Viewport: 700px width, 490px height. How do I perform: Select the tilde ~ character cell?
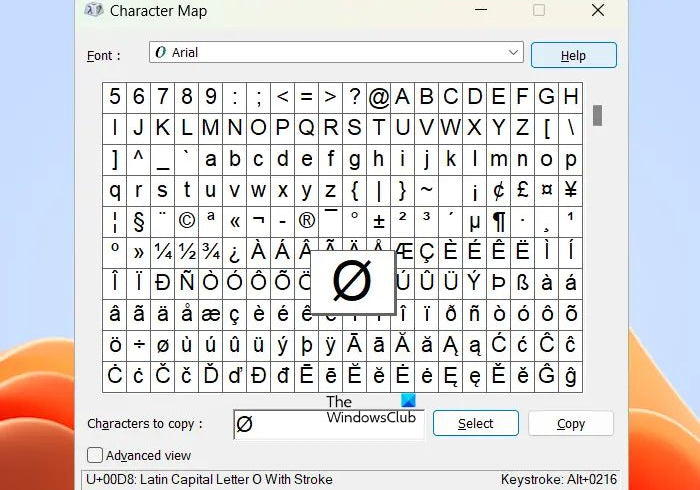tap(427, 191)
